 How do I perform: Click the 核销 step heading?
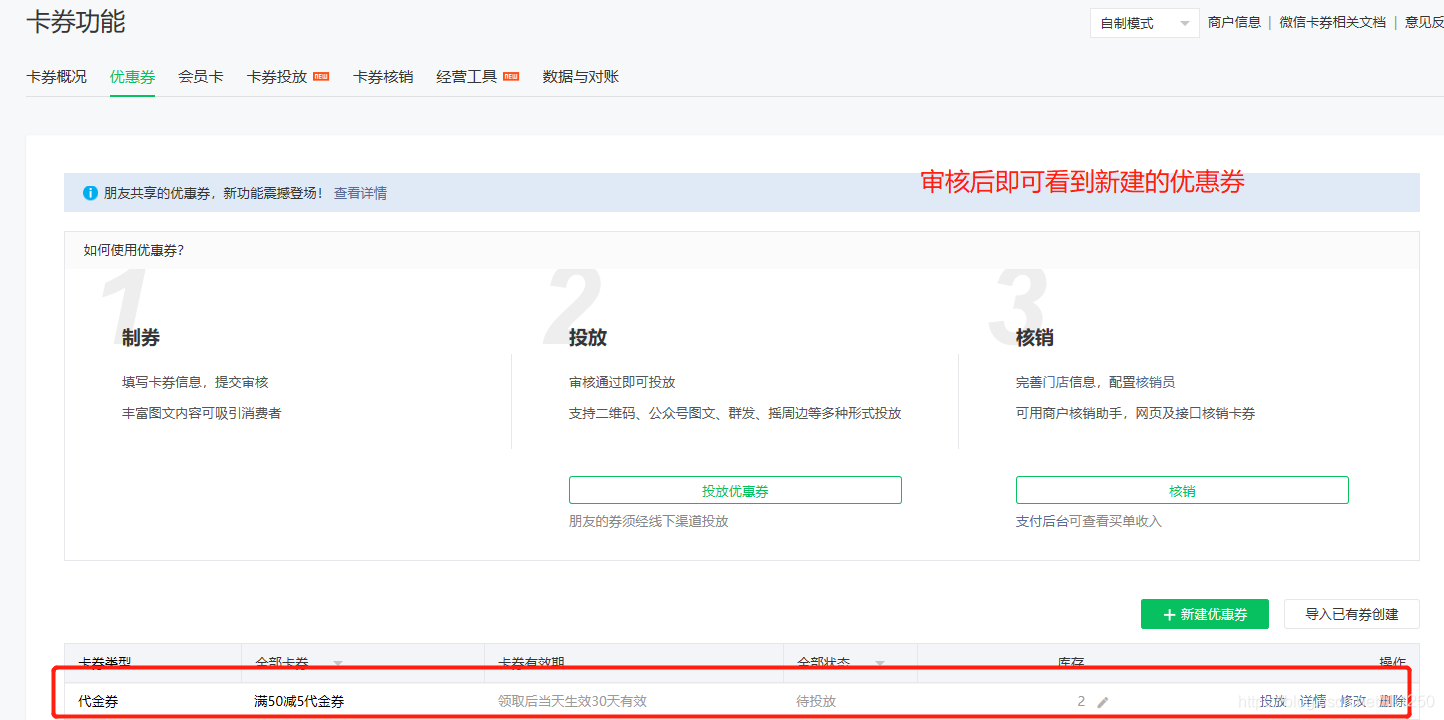click(x=1035, y=338)
